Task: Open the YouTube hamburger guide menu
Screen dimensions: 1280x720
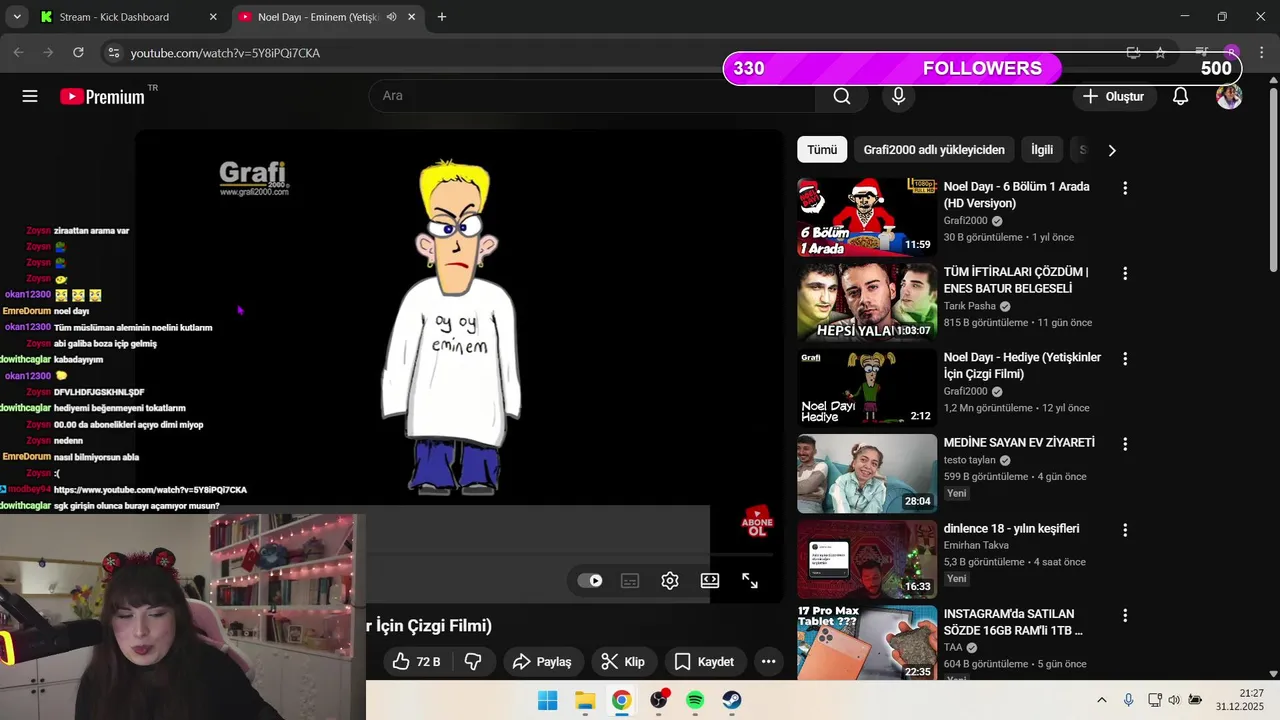Action: 30,96
